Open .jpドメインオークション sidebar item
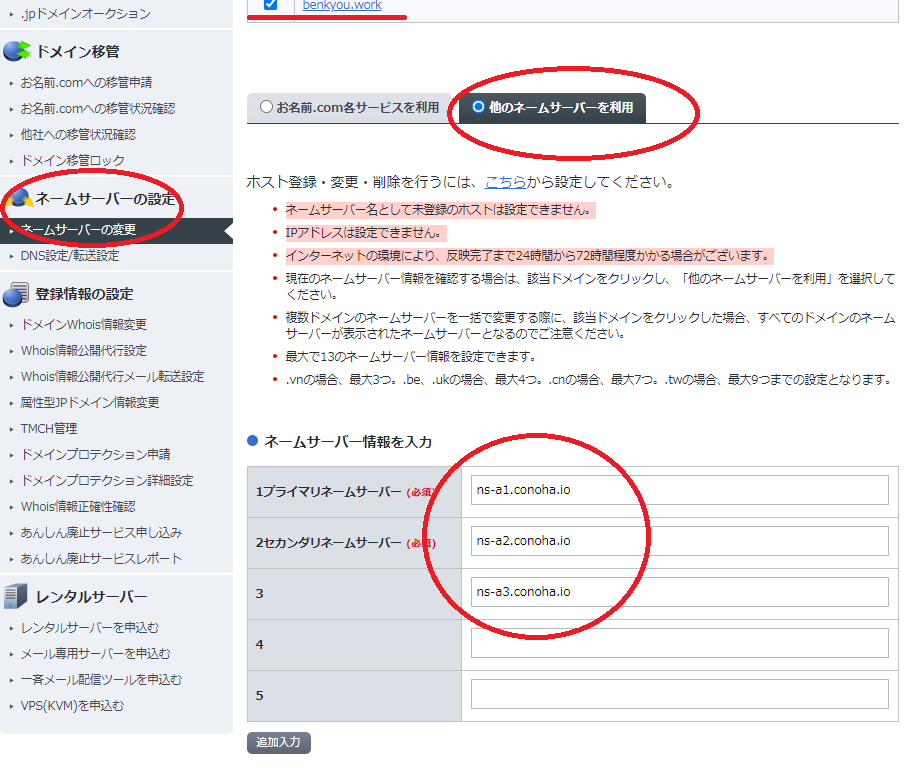Screen dimensions: 921x773 click(x=85, y=14)
